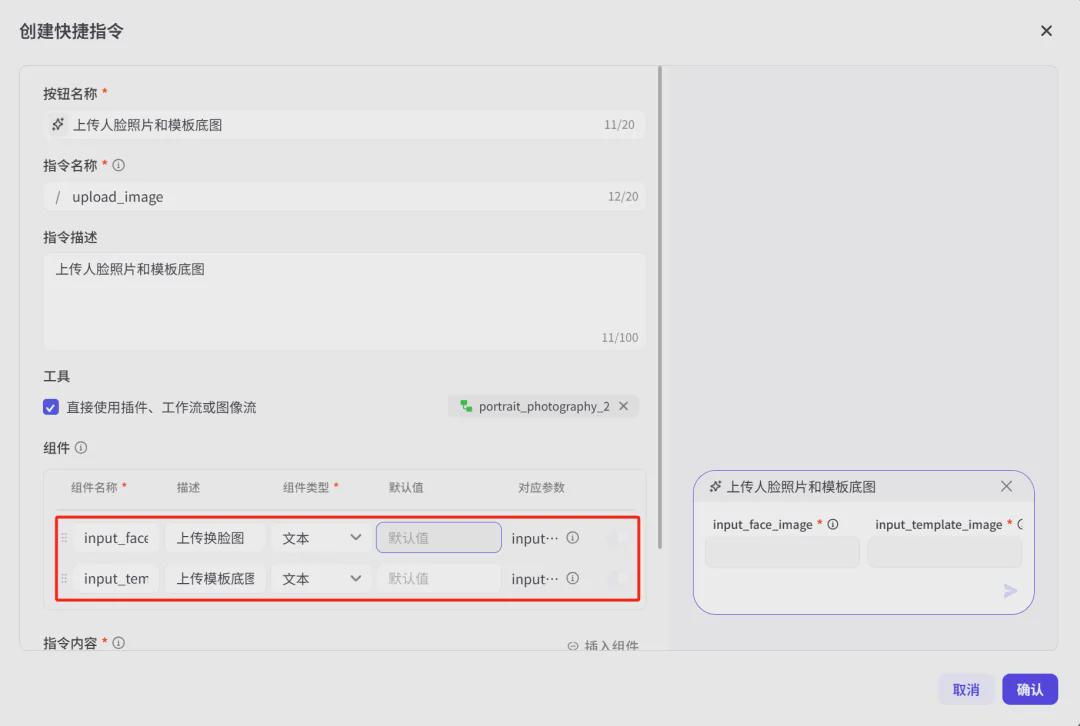Click the info icon beside 指令名称 label
Viewport: 1080px width, 726px height.
pos(119,164)
